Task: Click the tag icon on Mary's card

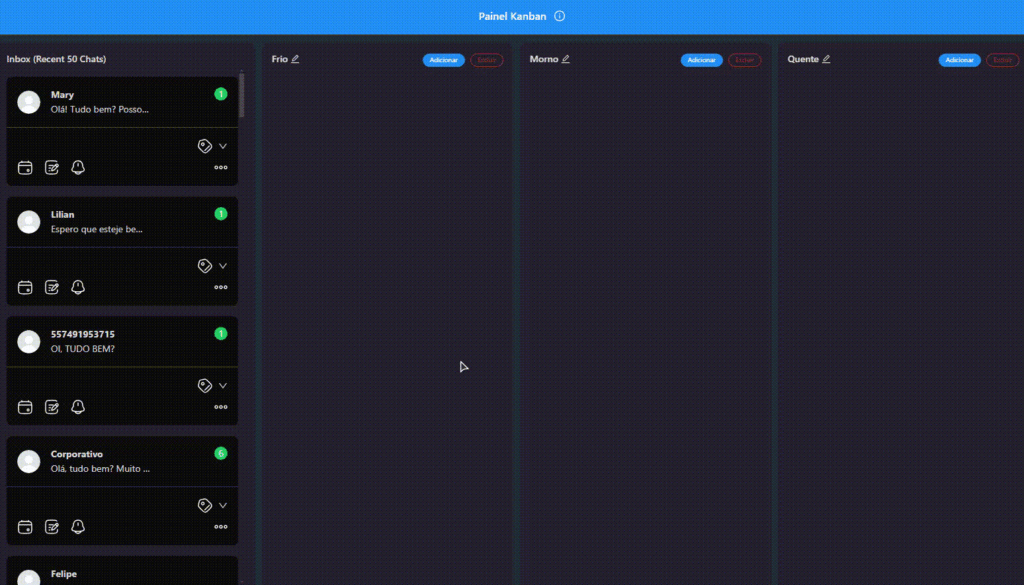Action: (x=205, y=146)
